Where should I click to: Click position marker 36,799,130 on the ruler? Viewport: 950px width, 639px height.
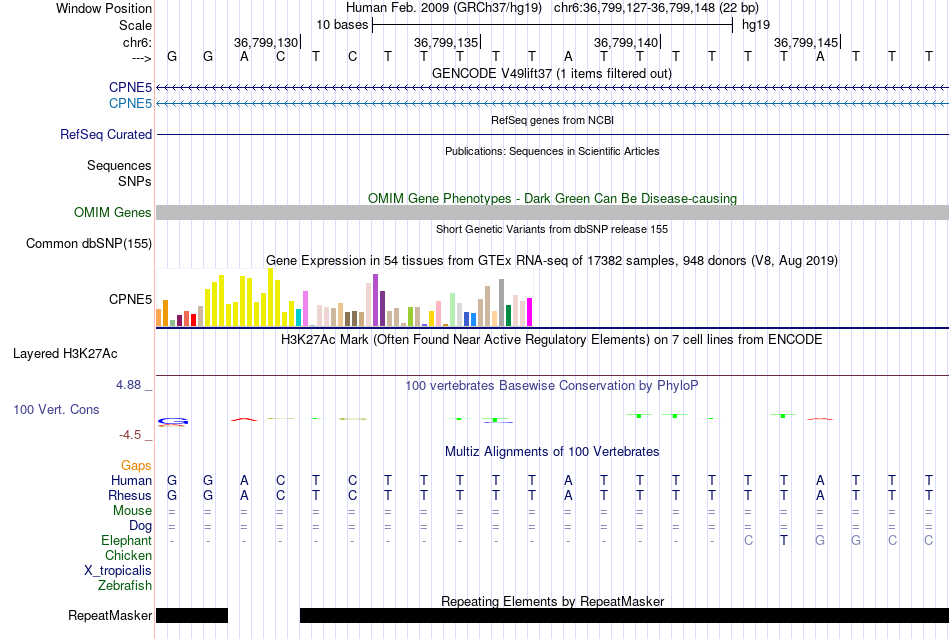[266, 42]
